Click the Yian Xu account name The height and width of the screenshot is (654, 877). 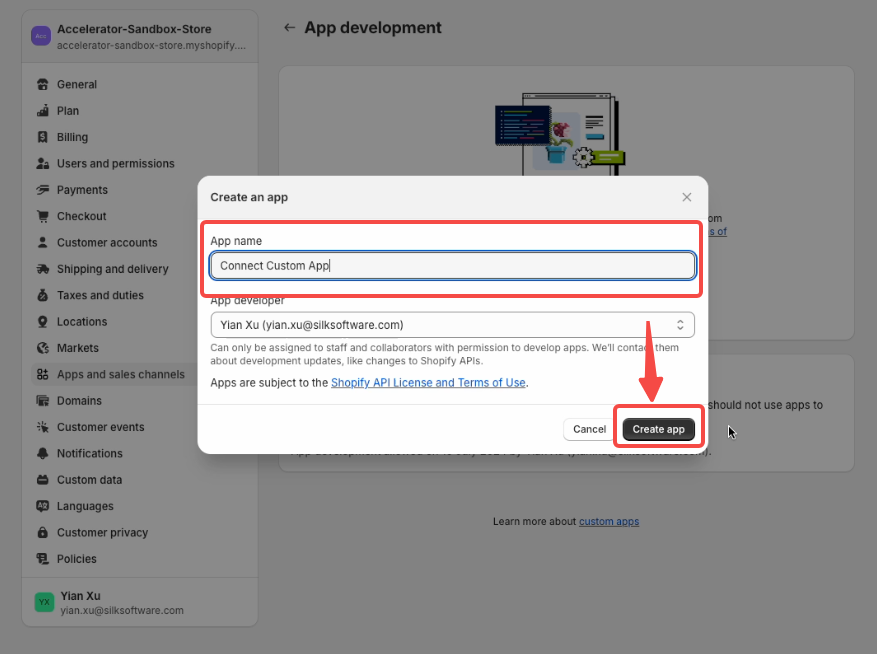point(81,596)
